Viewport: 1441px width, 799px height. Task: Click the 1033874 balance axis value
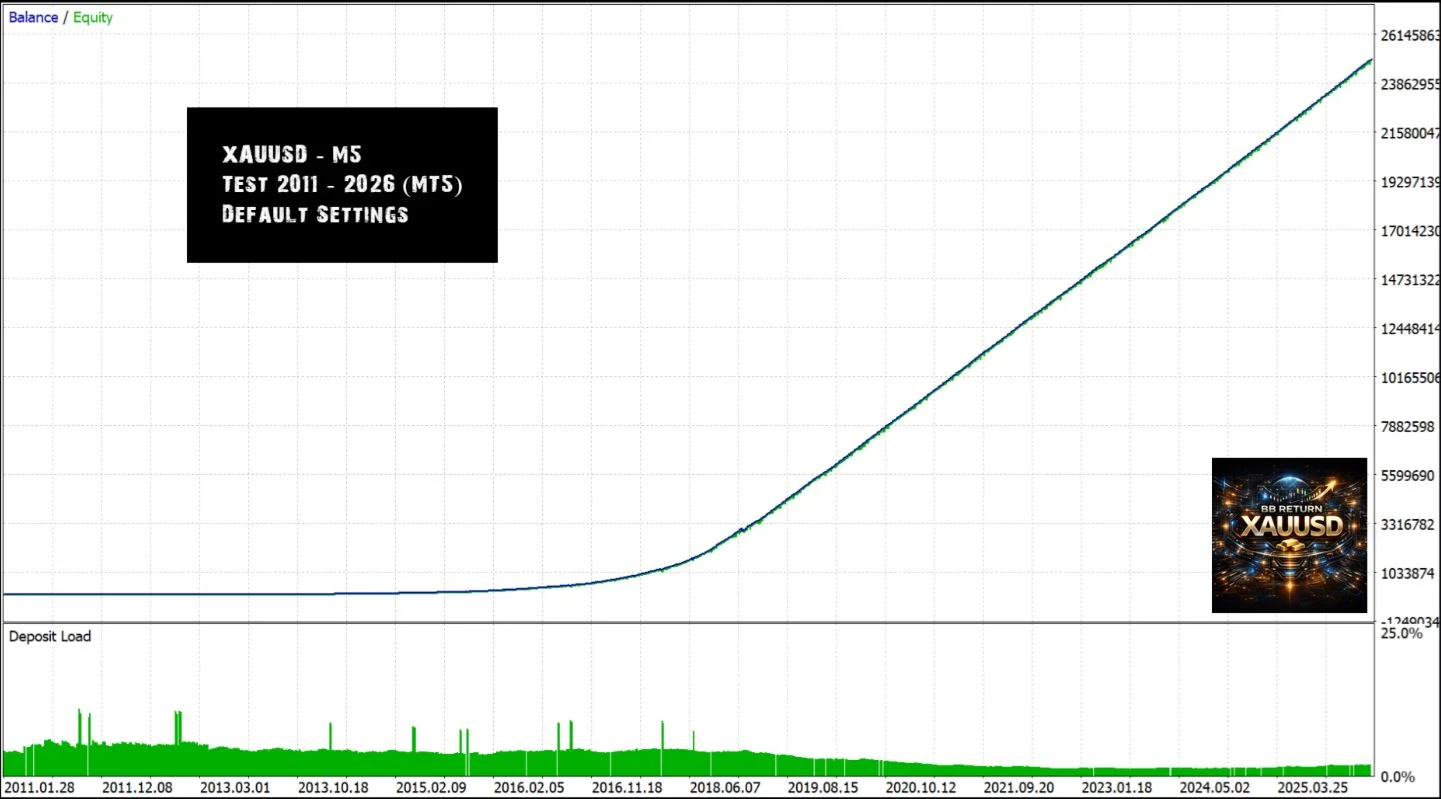[x=1410, y=574]
